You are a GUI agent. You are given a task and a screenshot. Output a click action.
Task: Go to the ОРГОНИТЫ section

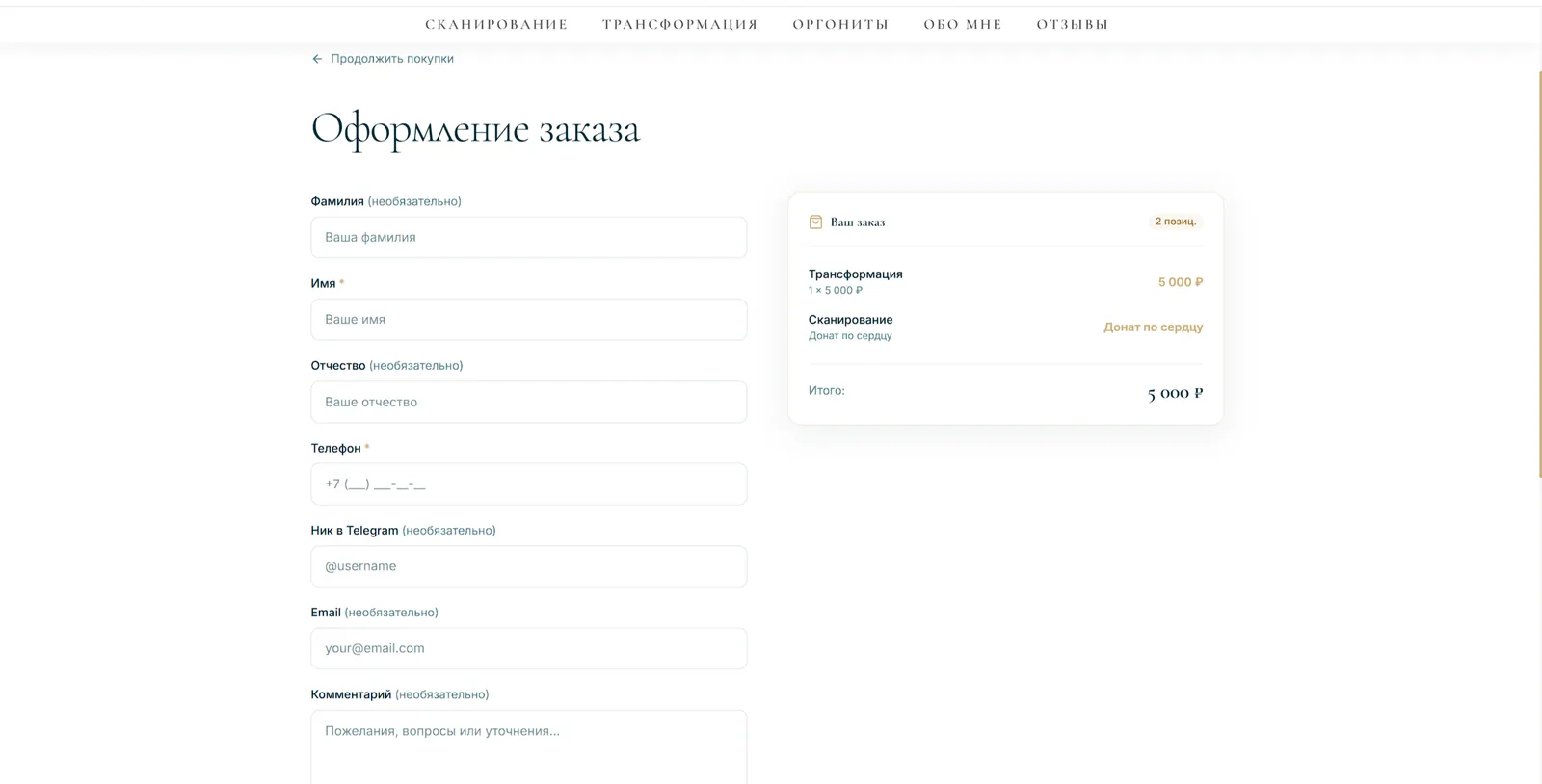[x=840, y=24]
